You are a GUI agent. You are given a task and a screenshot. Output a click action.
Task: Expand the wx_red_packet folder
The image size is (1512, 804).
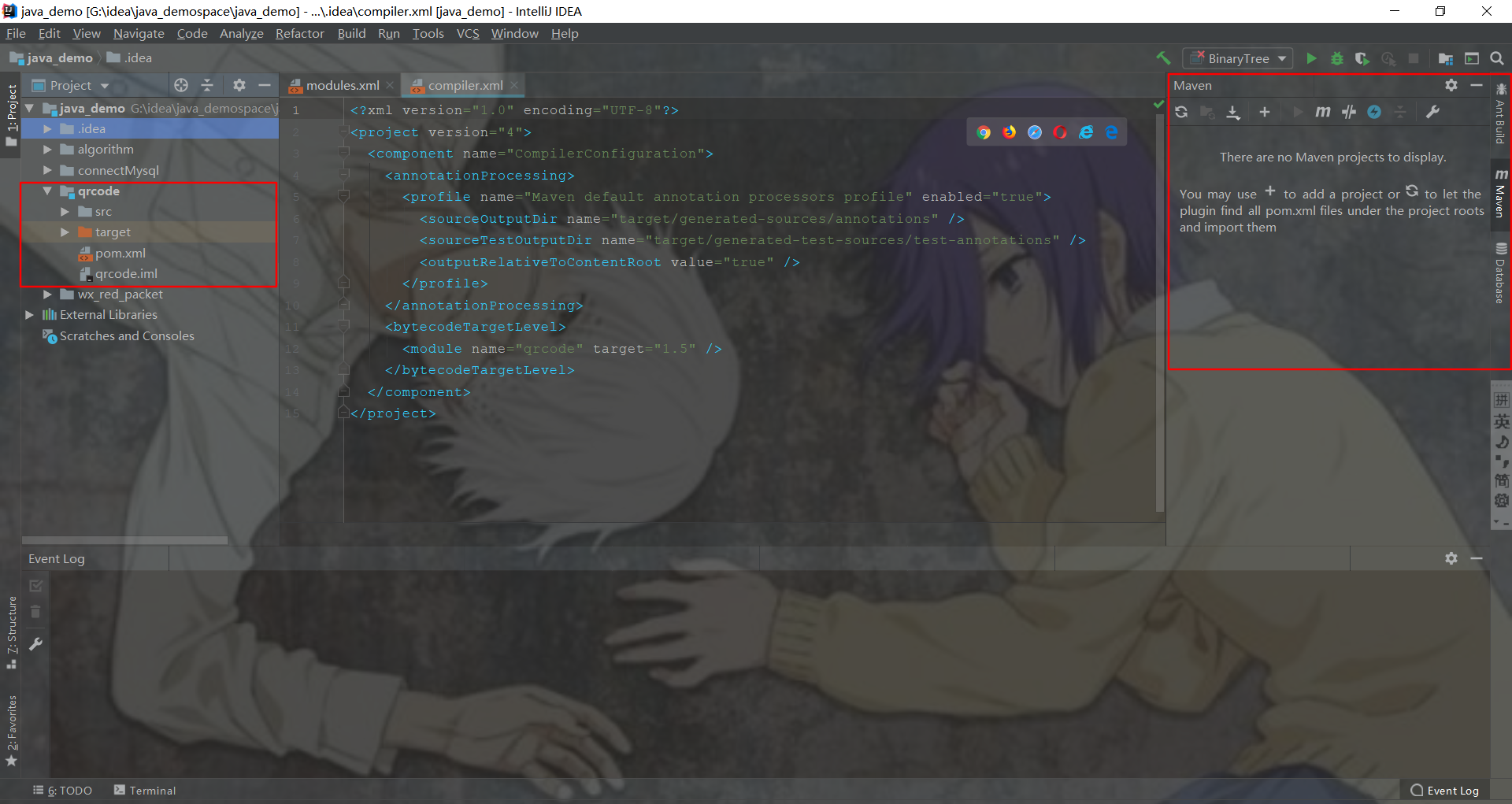[47, 294]
